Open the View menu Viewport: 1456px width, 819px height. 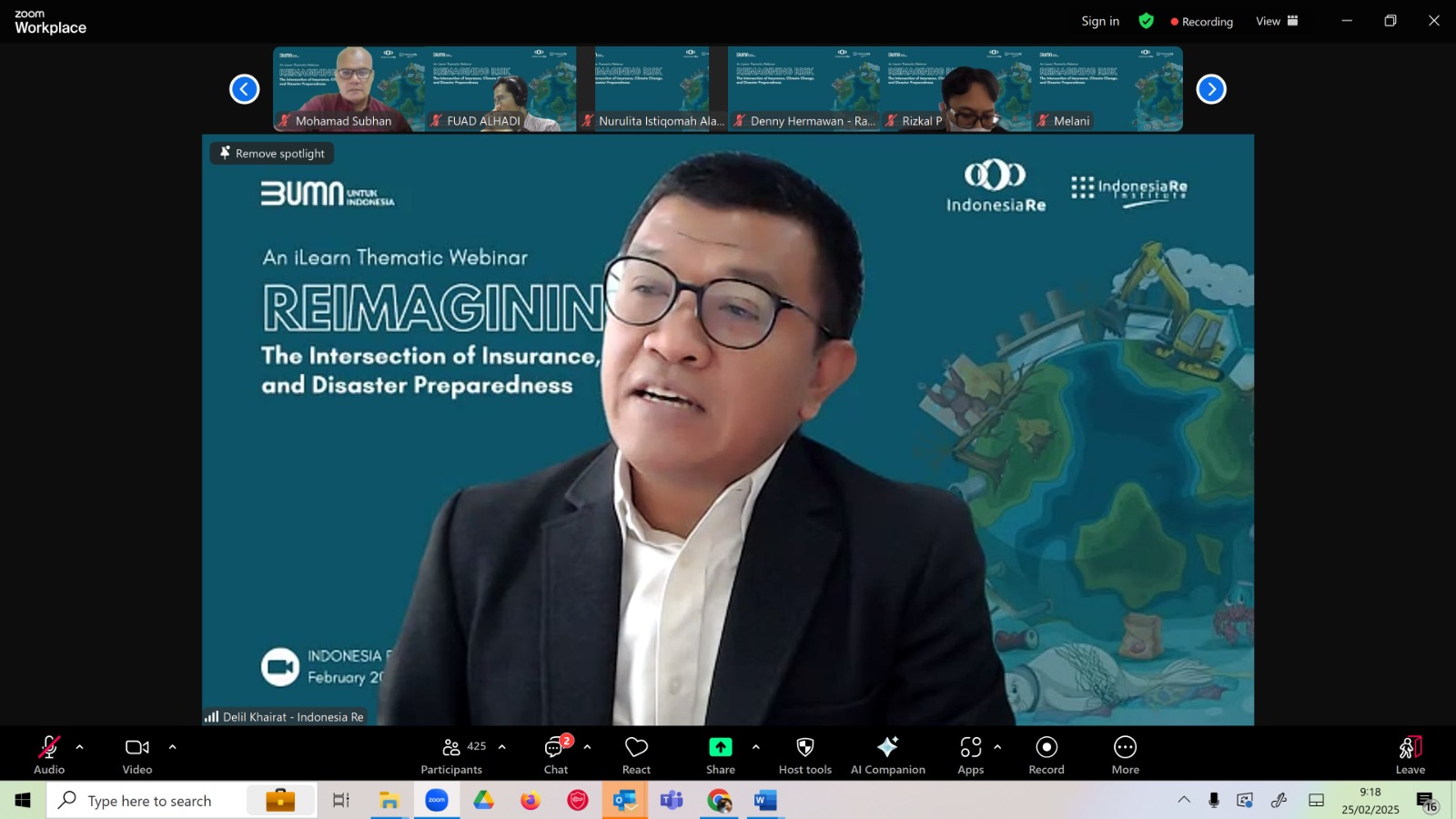coord(1278,21)
